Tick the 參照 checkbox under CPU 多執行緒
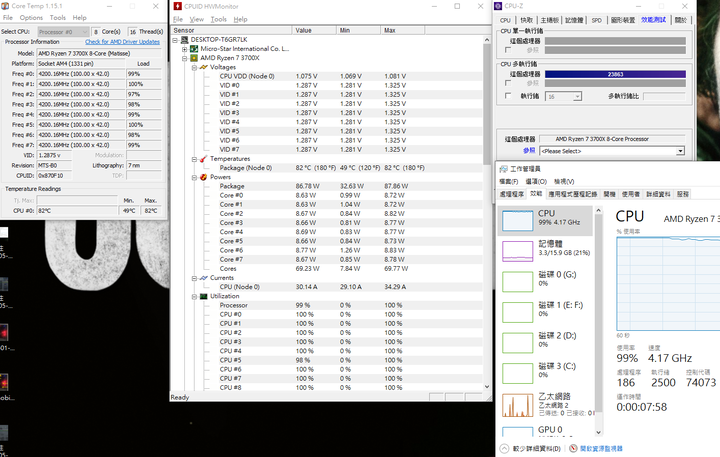The image size is (720, 457). click(x=508, y=83)
